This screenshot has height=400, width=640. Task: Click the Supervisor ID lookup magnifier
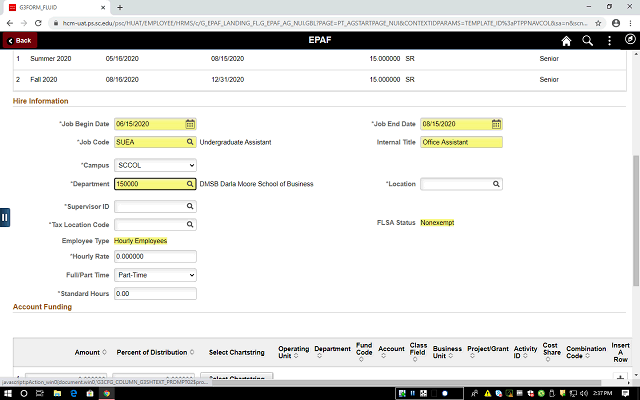pos(190,205)
